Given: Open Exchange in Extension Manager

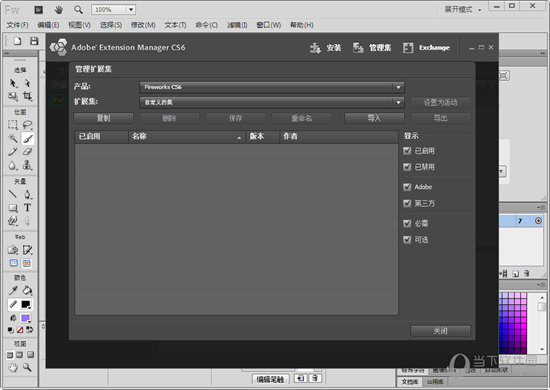Looking at the screenshot, I should coord(426,48).
